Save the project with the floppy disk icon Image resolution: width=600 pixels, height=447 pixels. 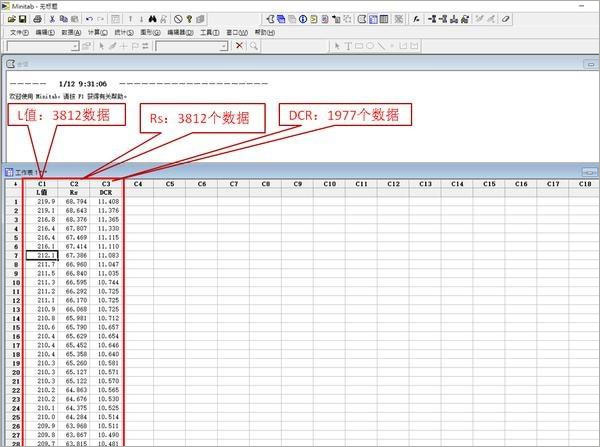pos(23,19)
